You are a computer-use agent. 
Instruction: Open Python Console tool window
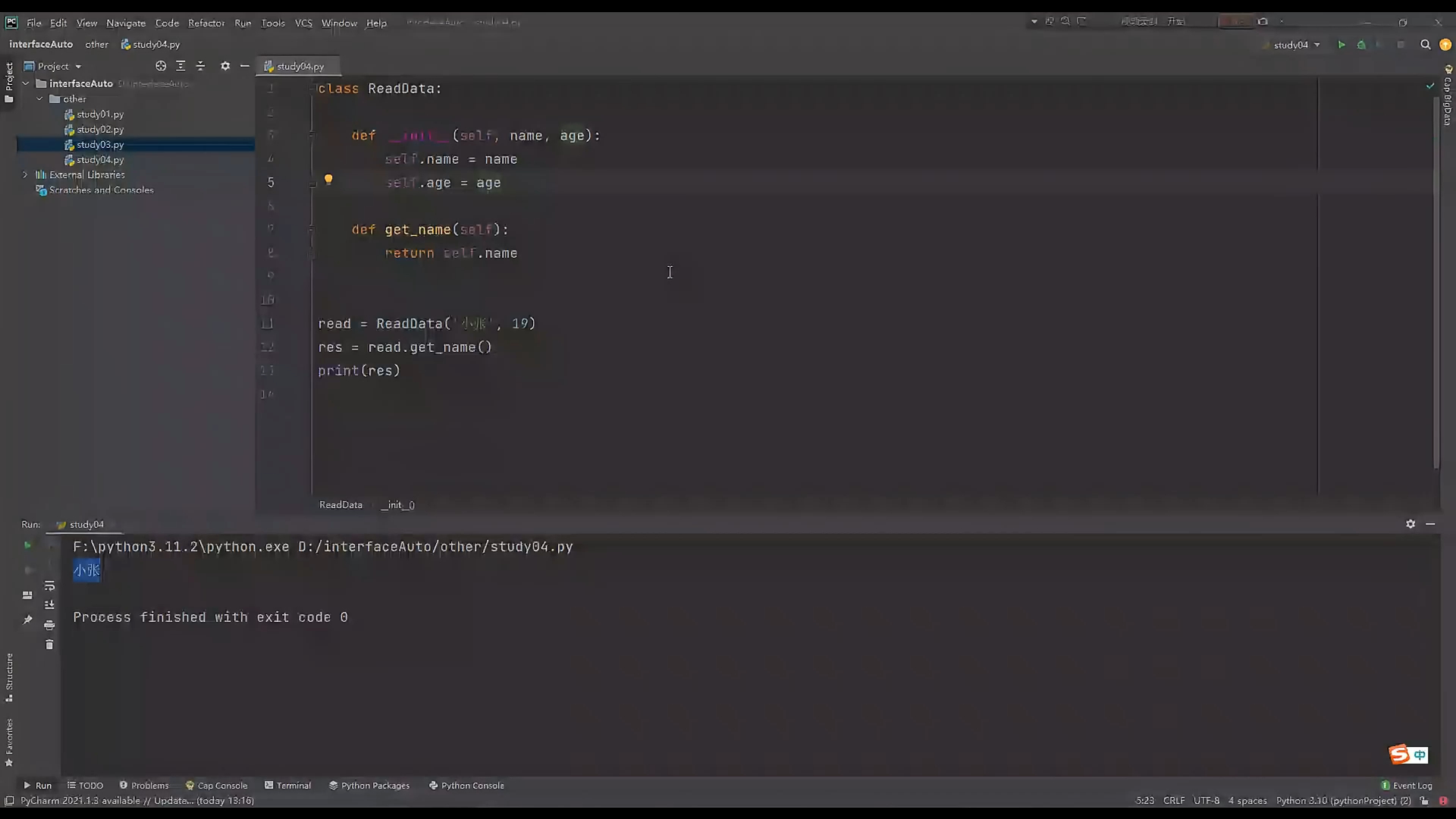pos(466,786)
